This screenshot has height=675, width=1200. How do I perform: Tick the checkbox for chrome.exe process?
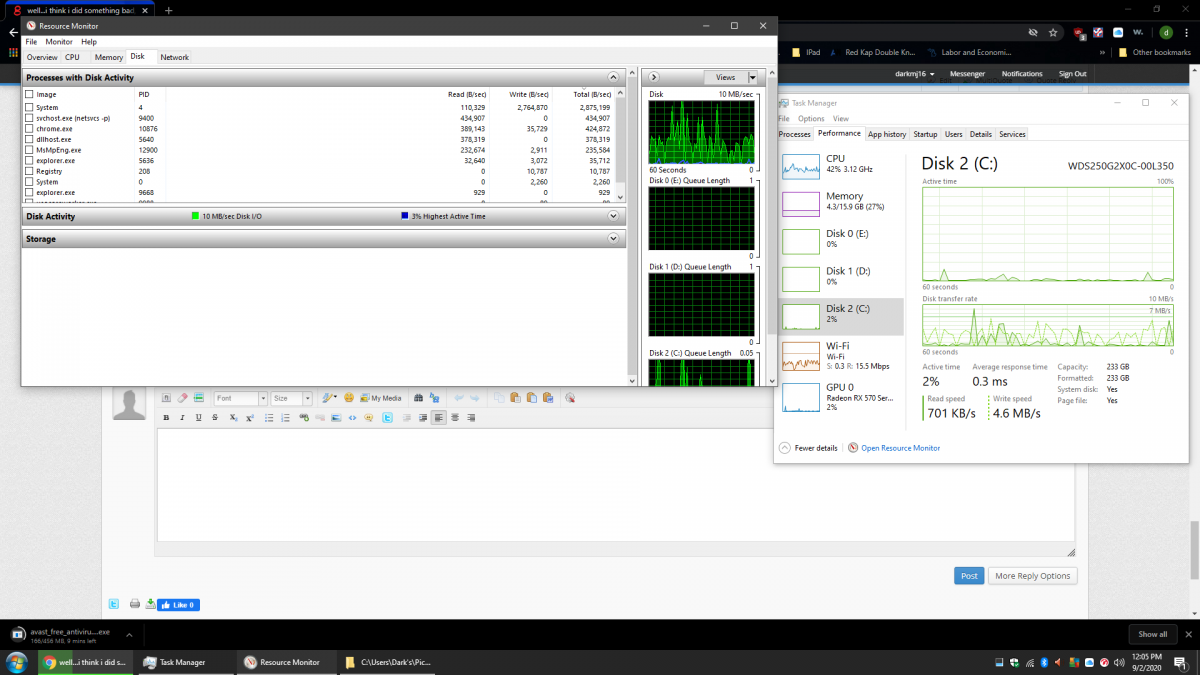[x=29, y=129]
